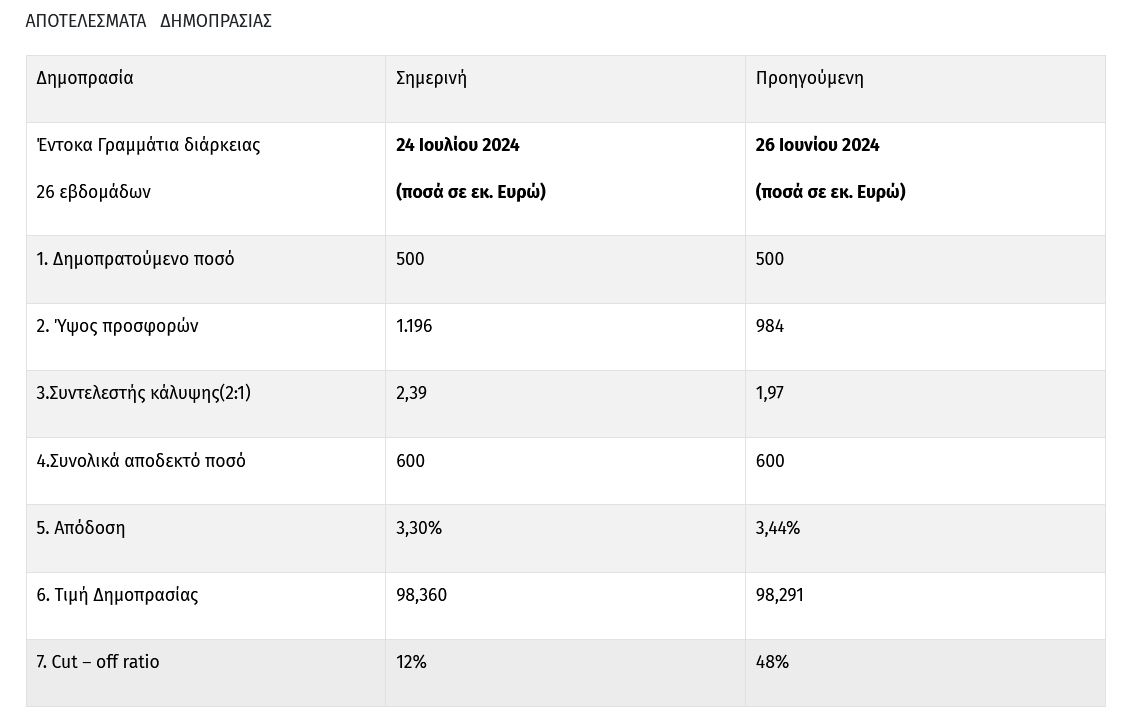Select today's yield value 3,30%
The height and width of the screenshot is (725, 1124).
[418, 528]
